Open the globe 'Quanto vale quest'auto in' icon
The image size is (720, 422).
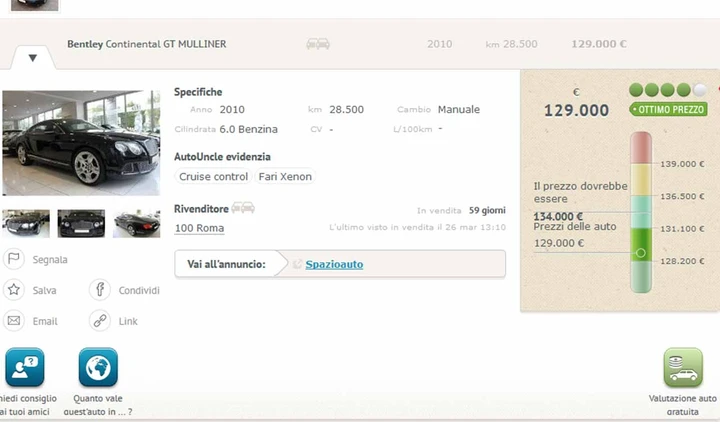98,367
